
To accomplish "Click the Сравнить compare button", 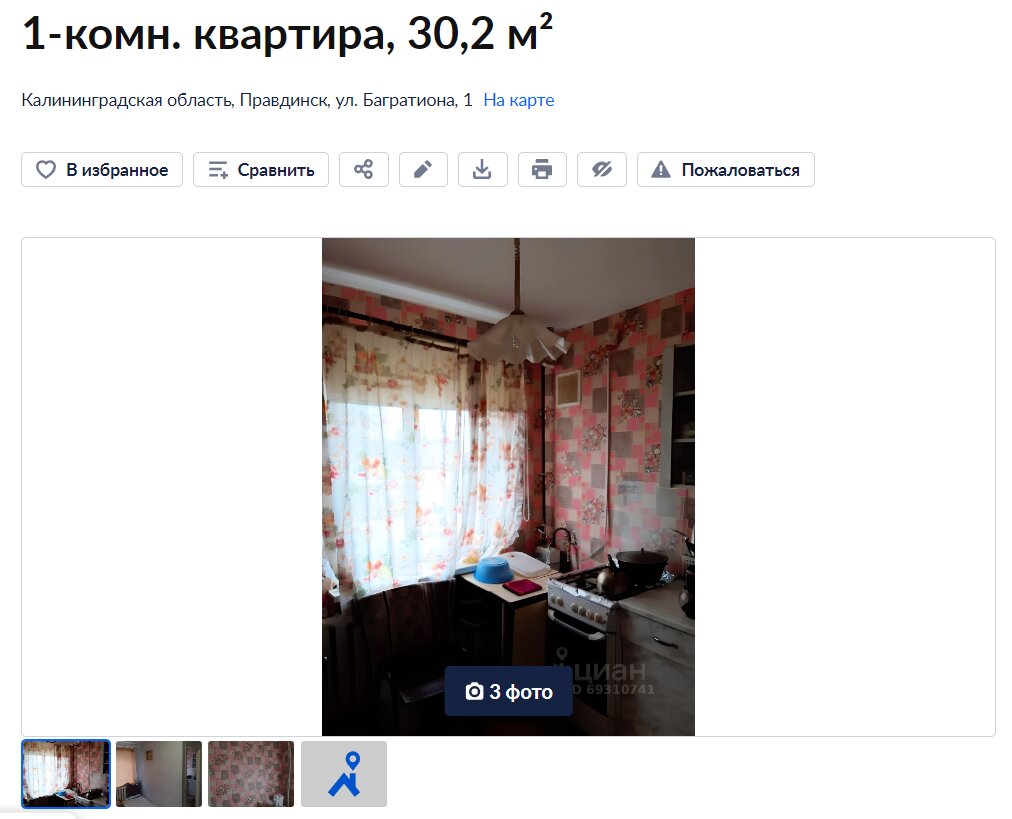I will tap(261, 170).
